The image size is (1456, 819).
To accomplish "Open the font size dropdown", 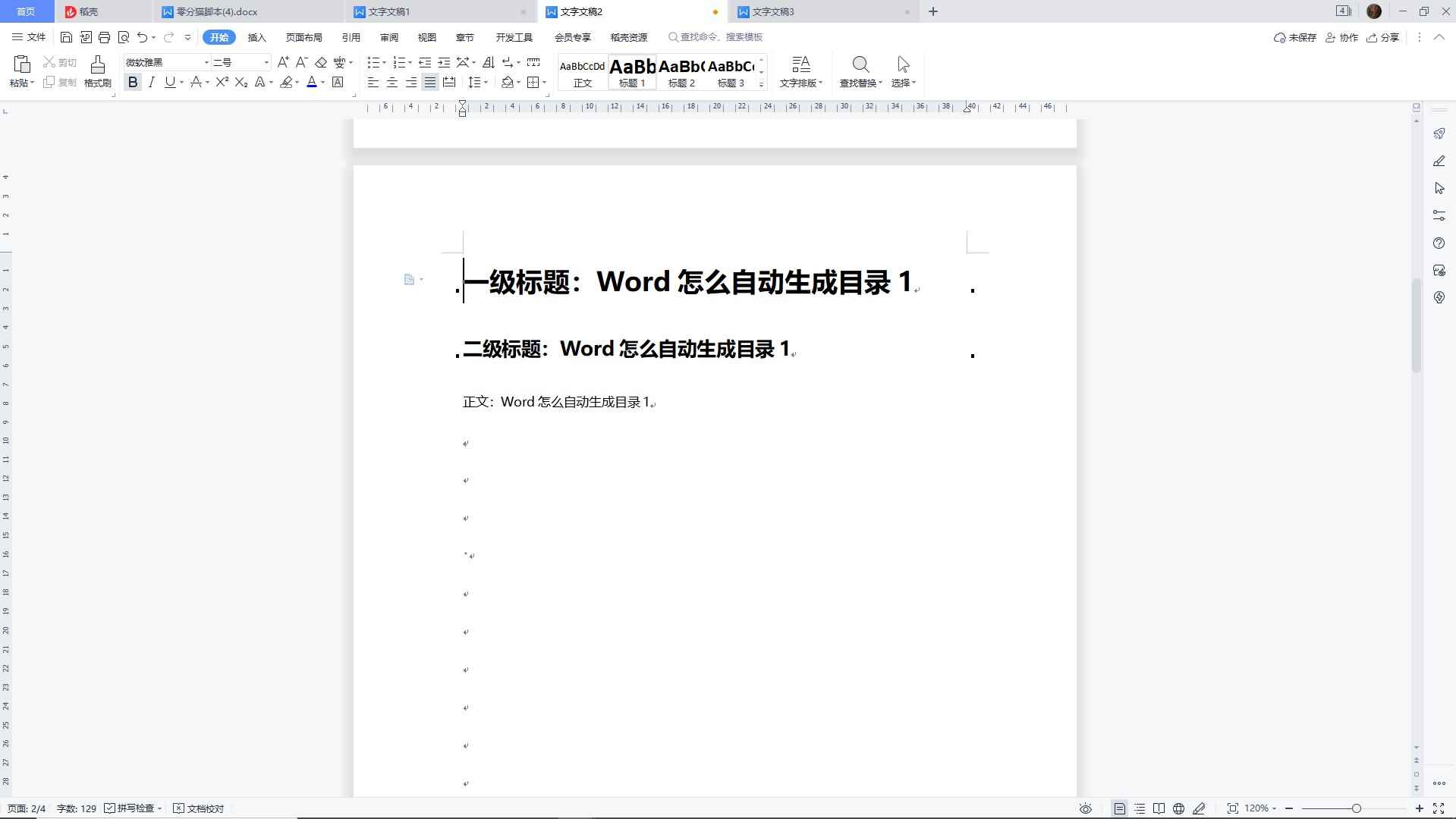I will click(266, 61).
